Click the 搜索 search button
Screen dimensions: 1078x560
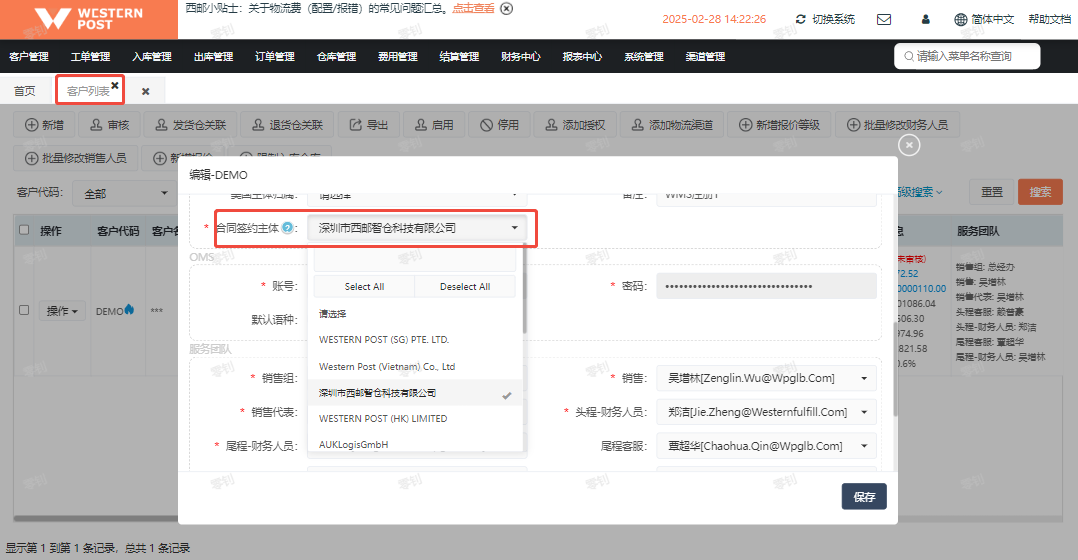point(1040,192)
